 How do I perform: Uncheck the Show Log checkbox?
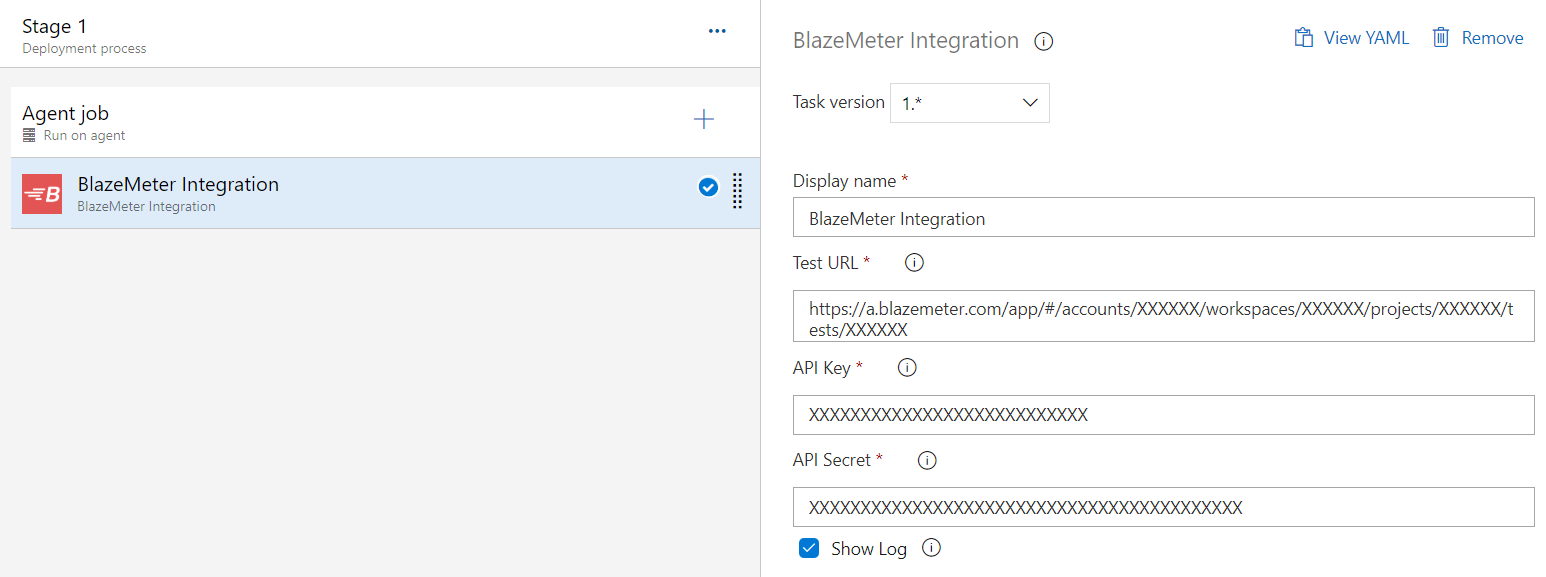[x=809, y=548]
